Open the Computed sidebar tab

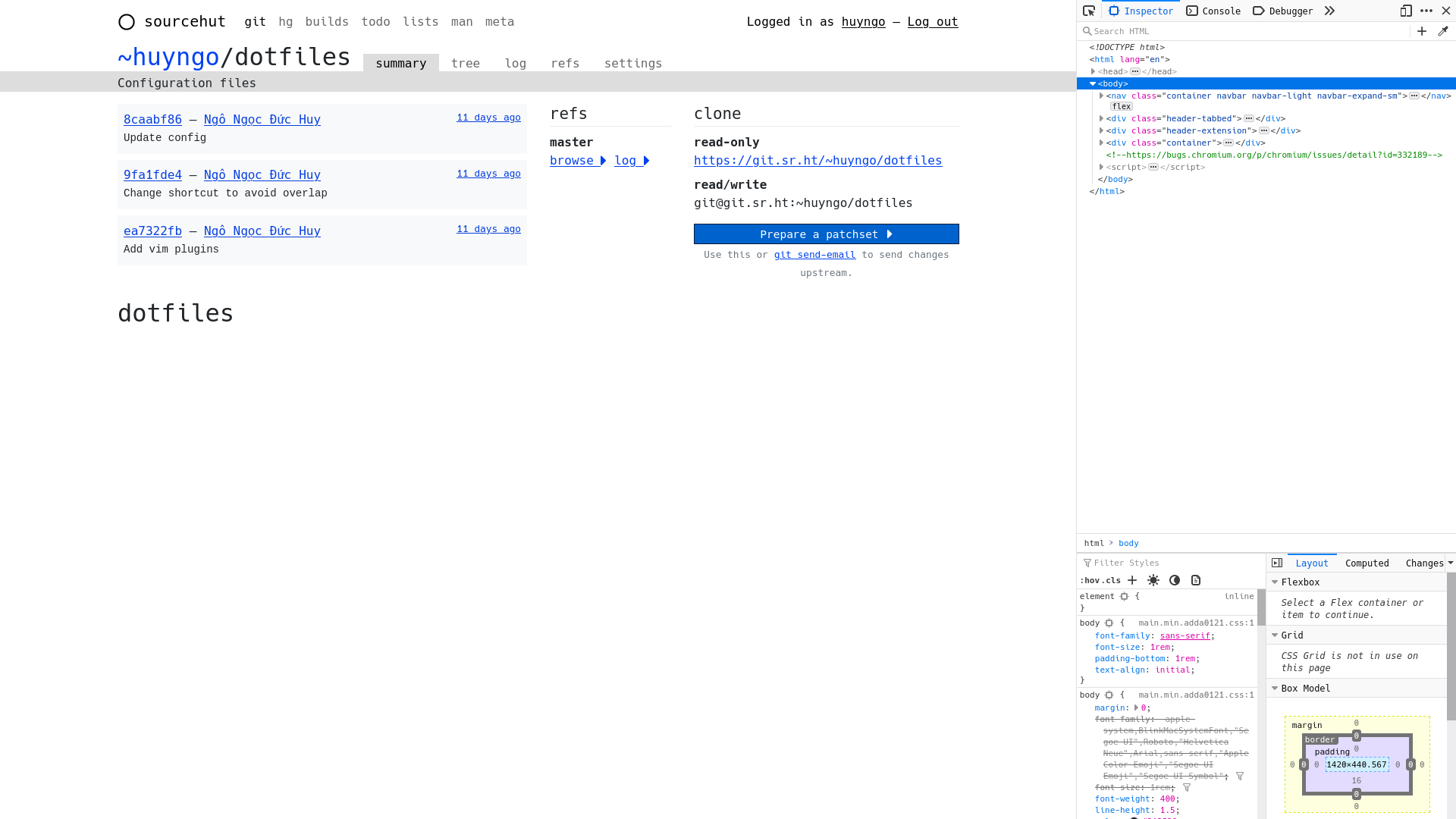[x=1367, y=563]
